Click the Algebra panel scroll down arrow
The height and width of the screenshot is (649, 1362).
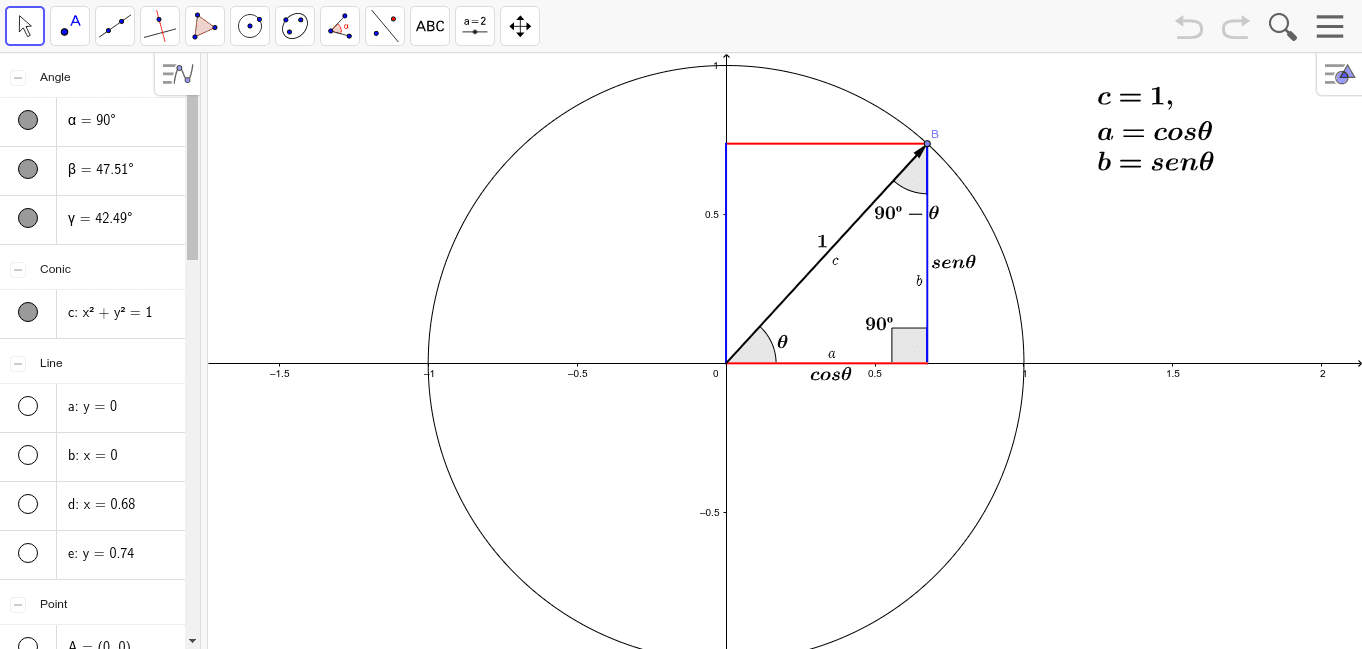192,640
